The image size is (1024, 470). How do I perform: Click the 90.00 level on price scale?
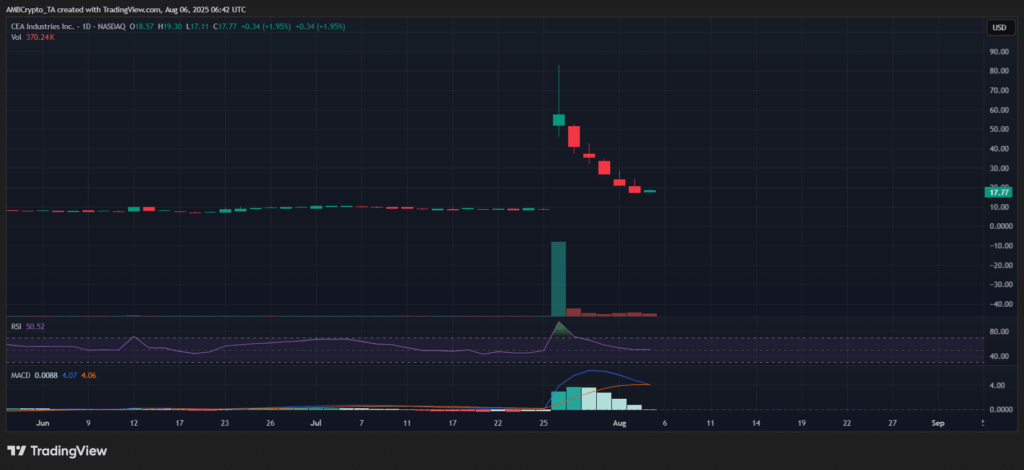pyautogui.click(x=999, y=52)
